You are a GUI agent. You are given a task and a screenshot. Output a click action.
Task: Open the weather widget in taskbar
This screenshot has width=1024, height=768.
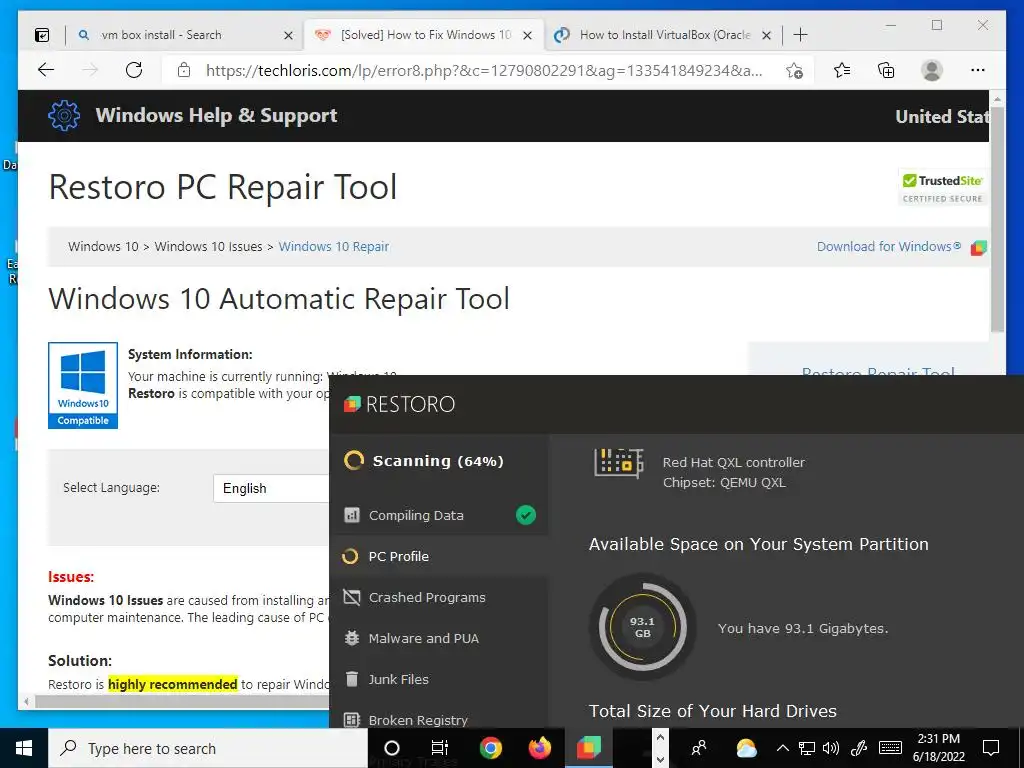tap(746, 748)
